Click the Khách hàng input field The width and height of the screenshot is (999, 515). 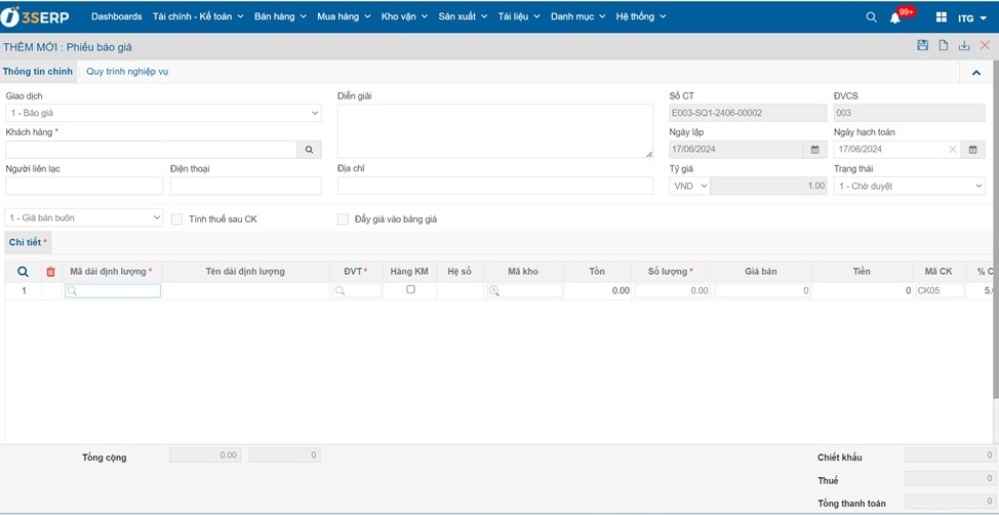[x=151, y=150]
